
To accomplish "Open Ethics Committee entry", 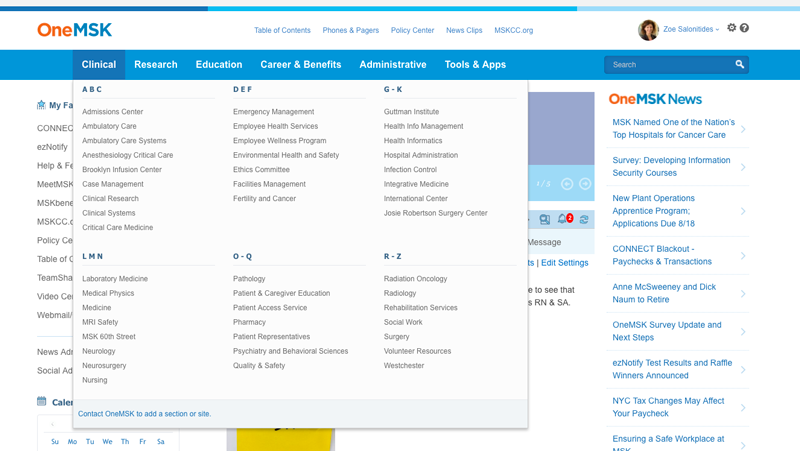I will [x=261, y=169].
